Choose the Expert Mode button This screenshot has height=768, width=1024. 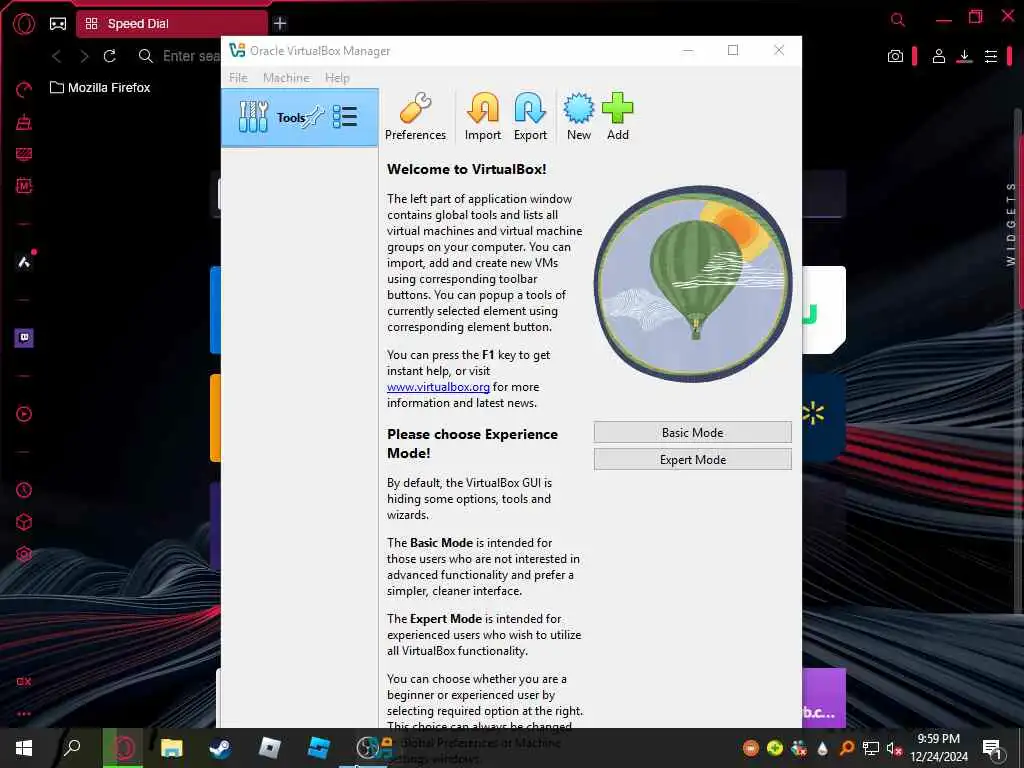692,459
